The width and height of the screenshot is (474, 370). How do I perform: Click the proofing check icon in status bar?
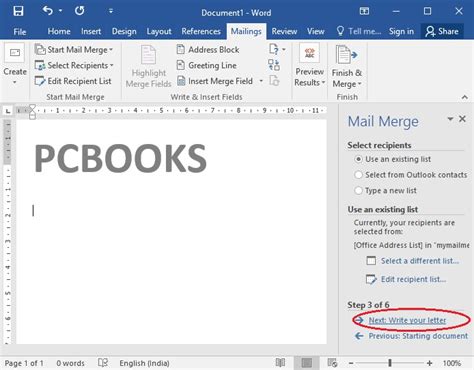coord(103,363)
